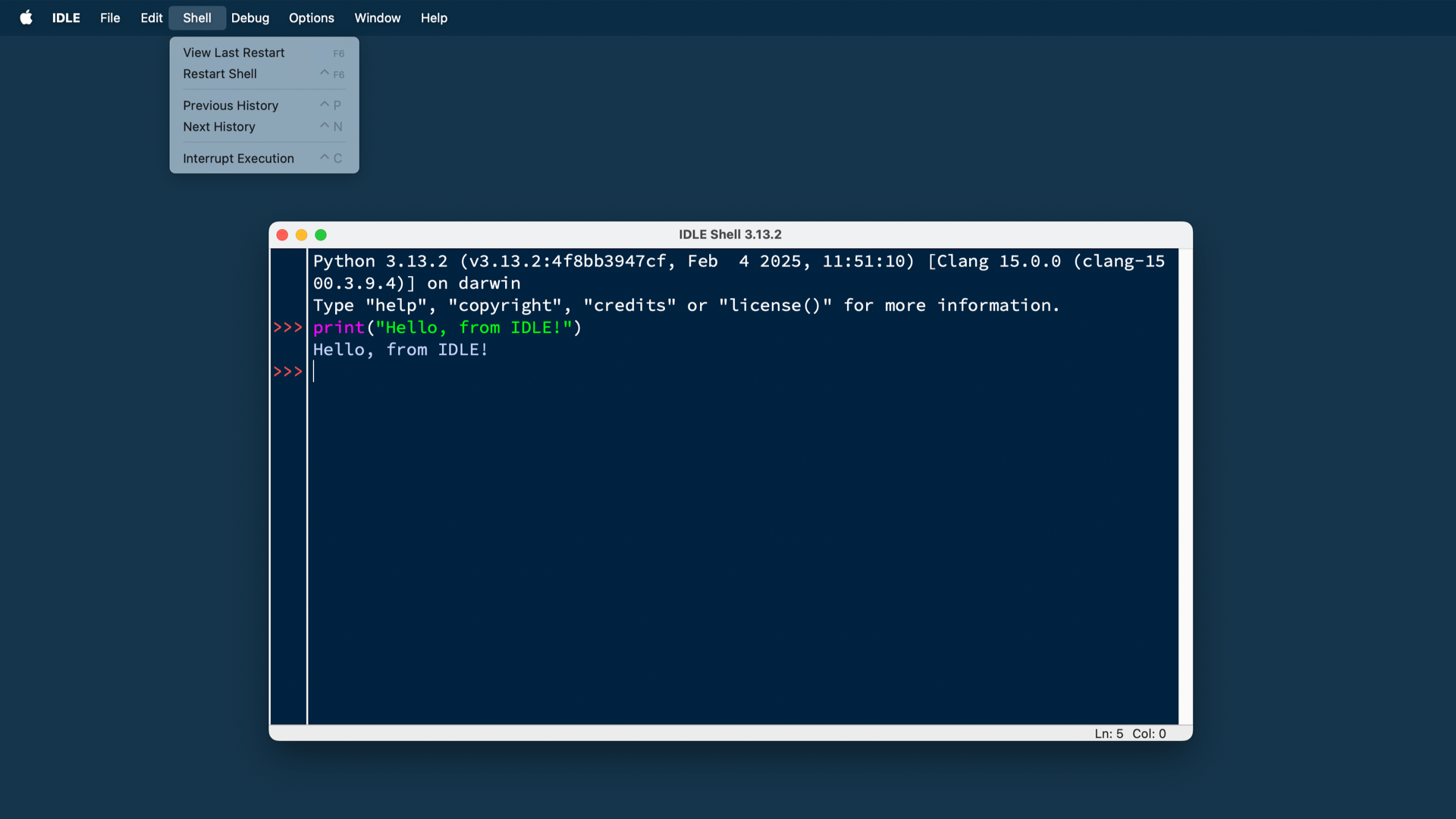
Task: Open the Apple menu
Action: (27, 17)
